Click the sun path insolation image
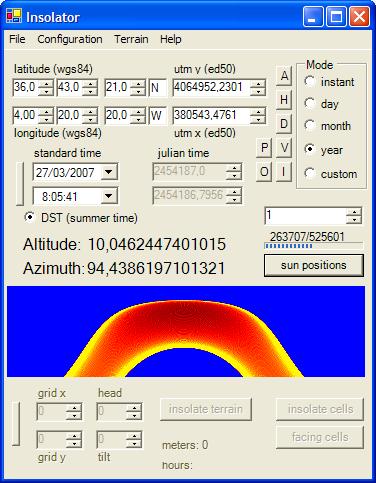Viewport: 376px width, 483px height. point(186,331)
